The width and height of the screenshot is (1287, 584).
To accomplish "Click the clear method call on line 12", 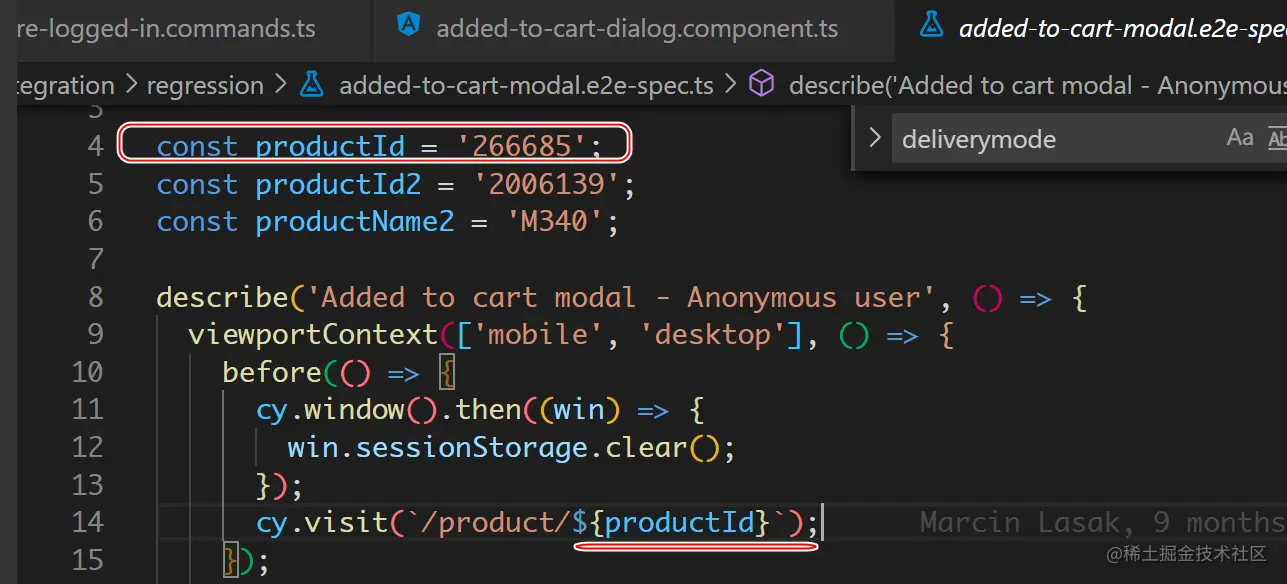I will pyautogui.click(x=646, y=447).
